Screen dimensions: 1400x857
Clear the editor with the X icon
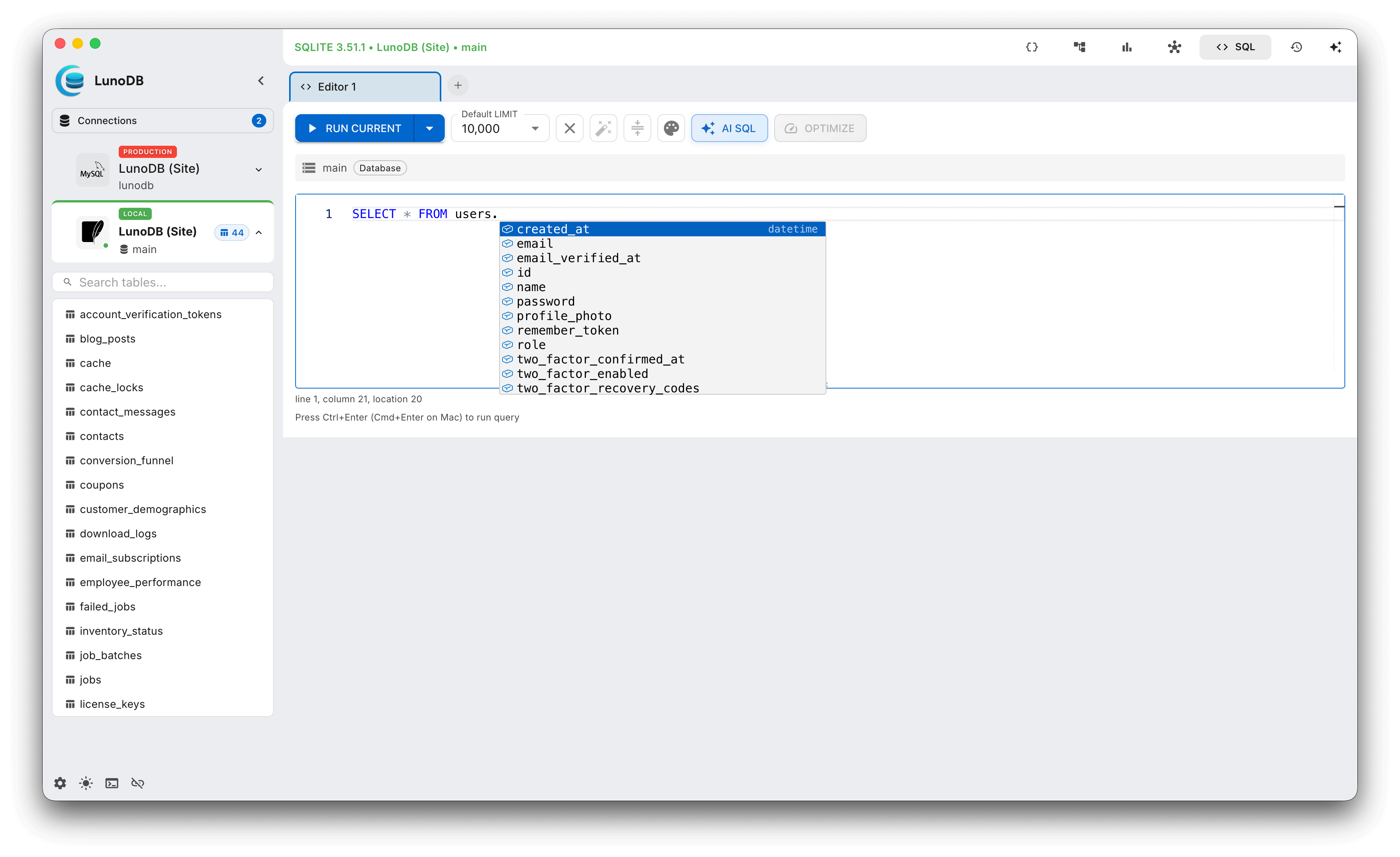pyautogui.click(x=569, y=129)
